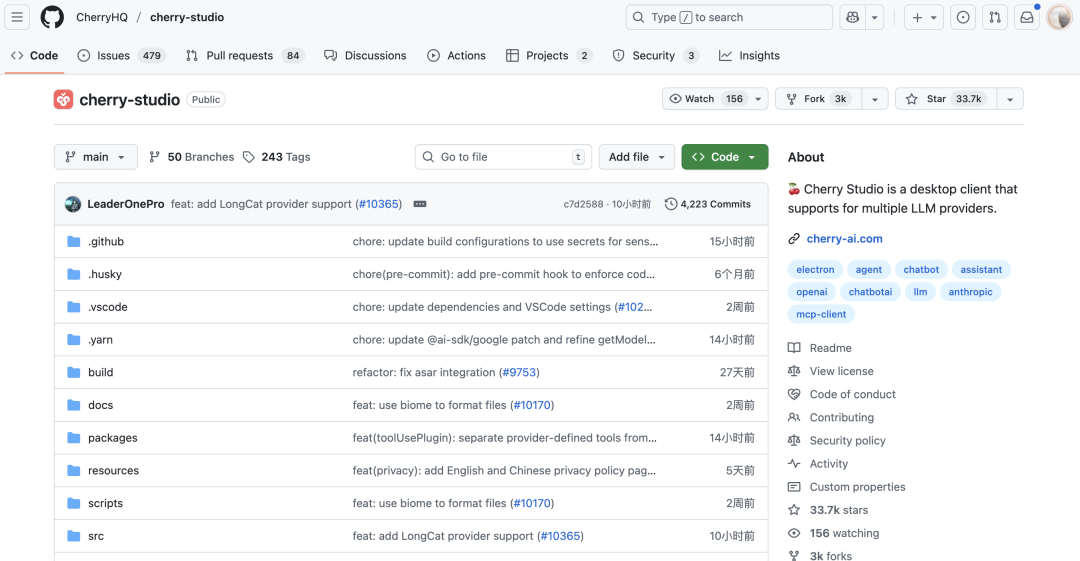Open the .husky folder
Screen dimensions: 1080x561
(105, 274)
